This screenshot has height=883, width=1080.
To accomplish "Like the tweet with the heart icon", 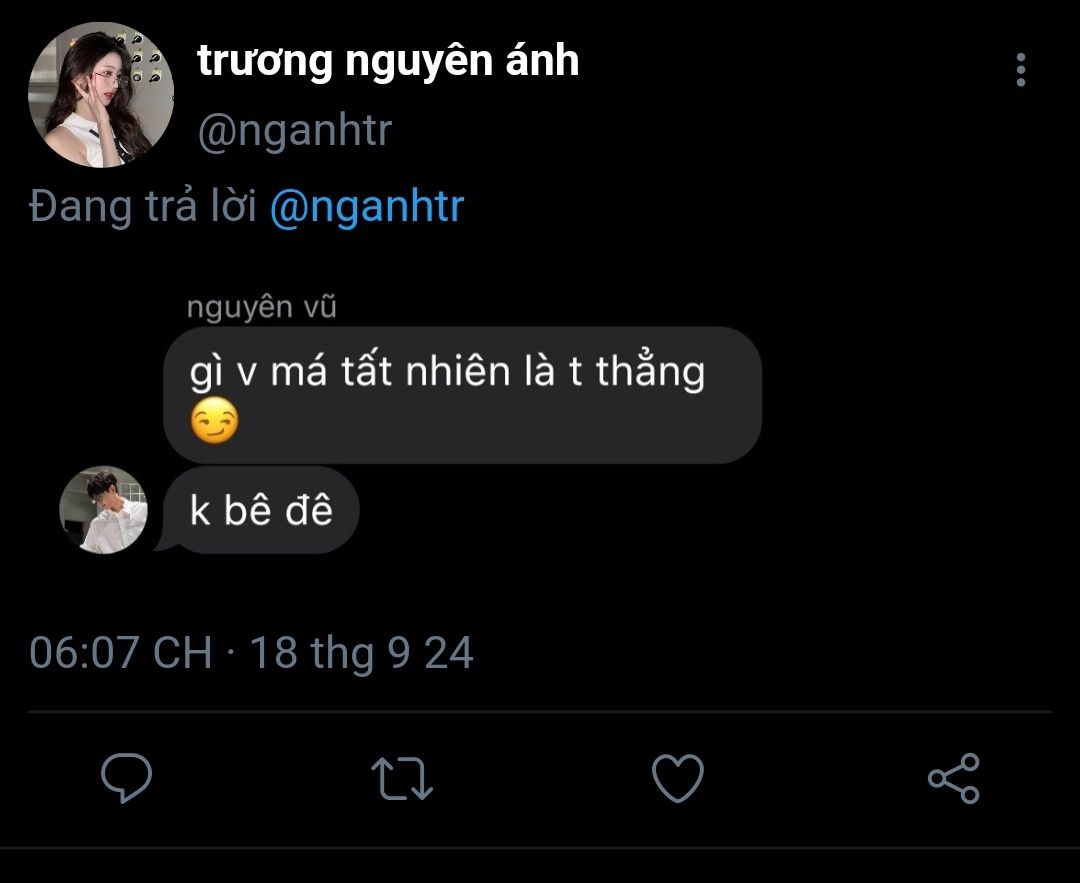I will tap(678, 779).
